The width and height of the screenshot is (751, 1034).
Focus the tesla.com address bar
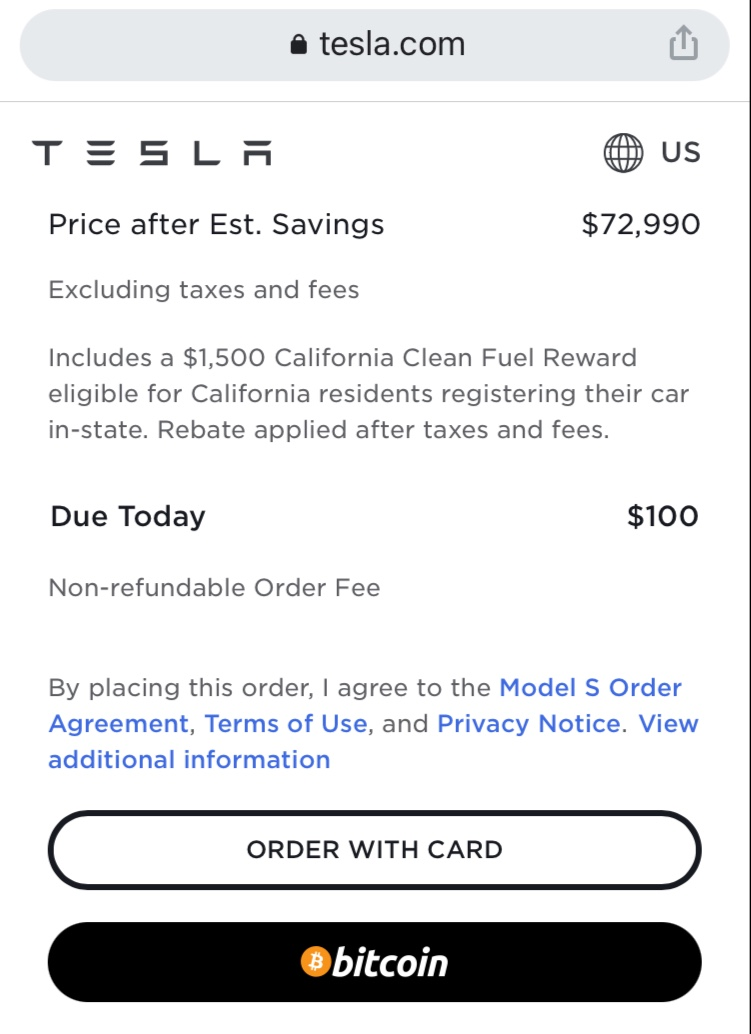tap(375, 45)
